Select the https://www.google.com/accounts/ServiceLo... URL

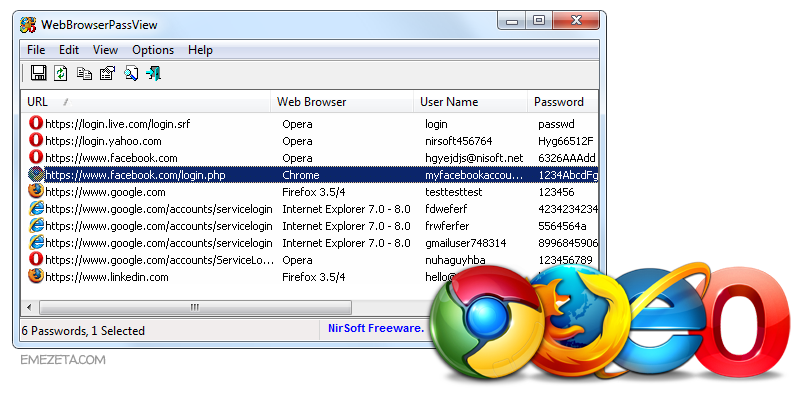coord(159,260)
